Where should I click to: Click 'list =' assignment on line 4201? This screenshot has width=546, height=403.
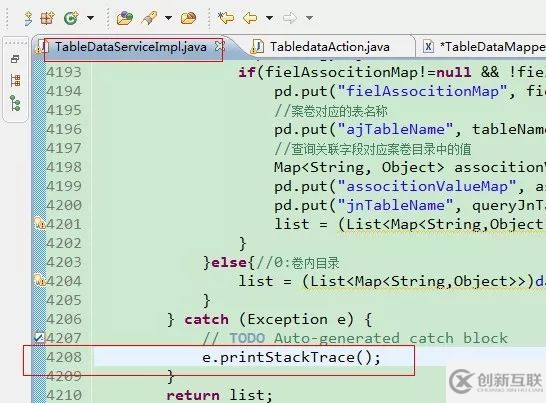point(301,224)
